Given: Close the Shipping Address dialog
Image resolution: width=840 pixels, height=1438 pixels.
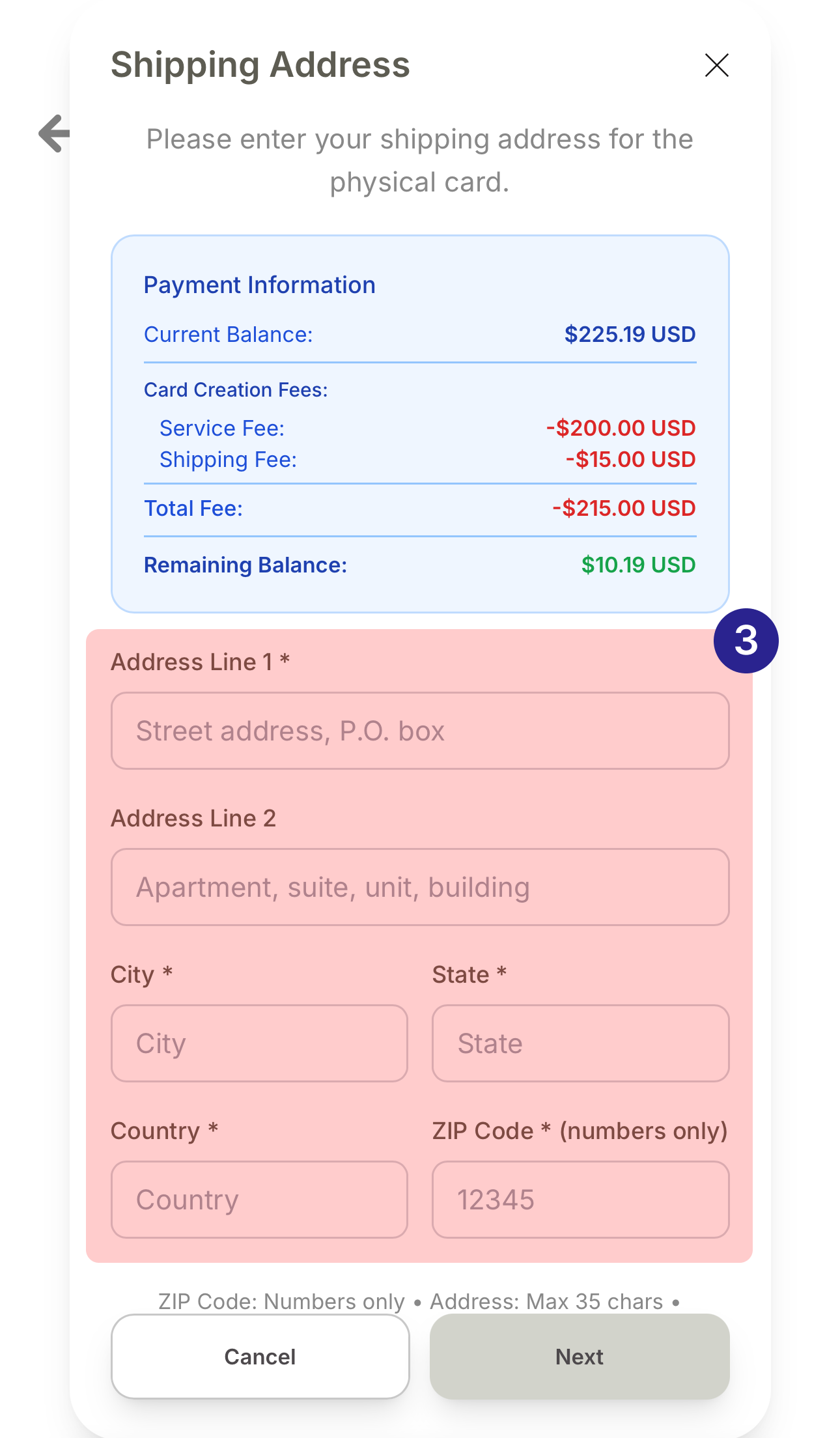Looking at the screenshot, I should (716, 65).
